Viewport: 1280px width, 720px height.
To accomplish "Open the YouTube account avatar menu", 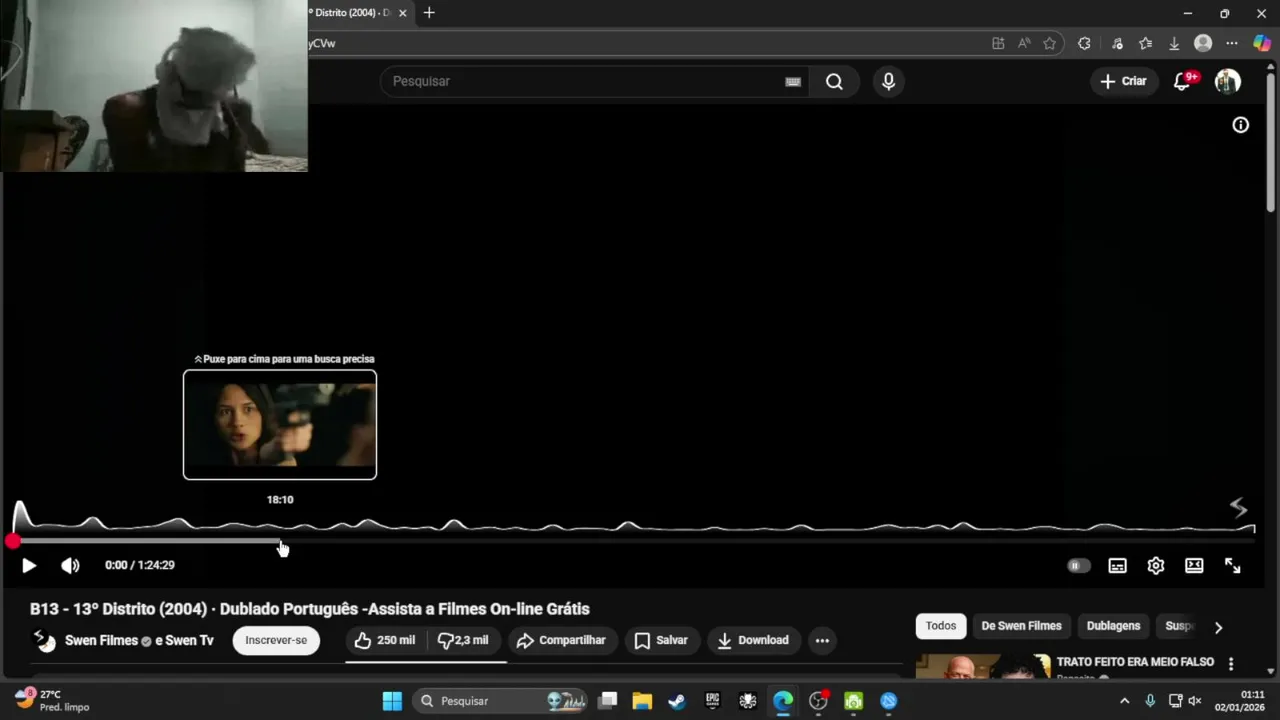I will [x=1227, y=81].
